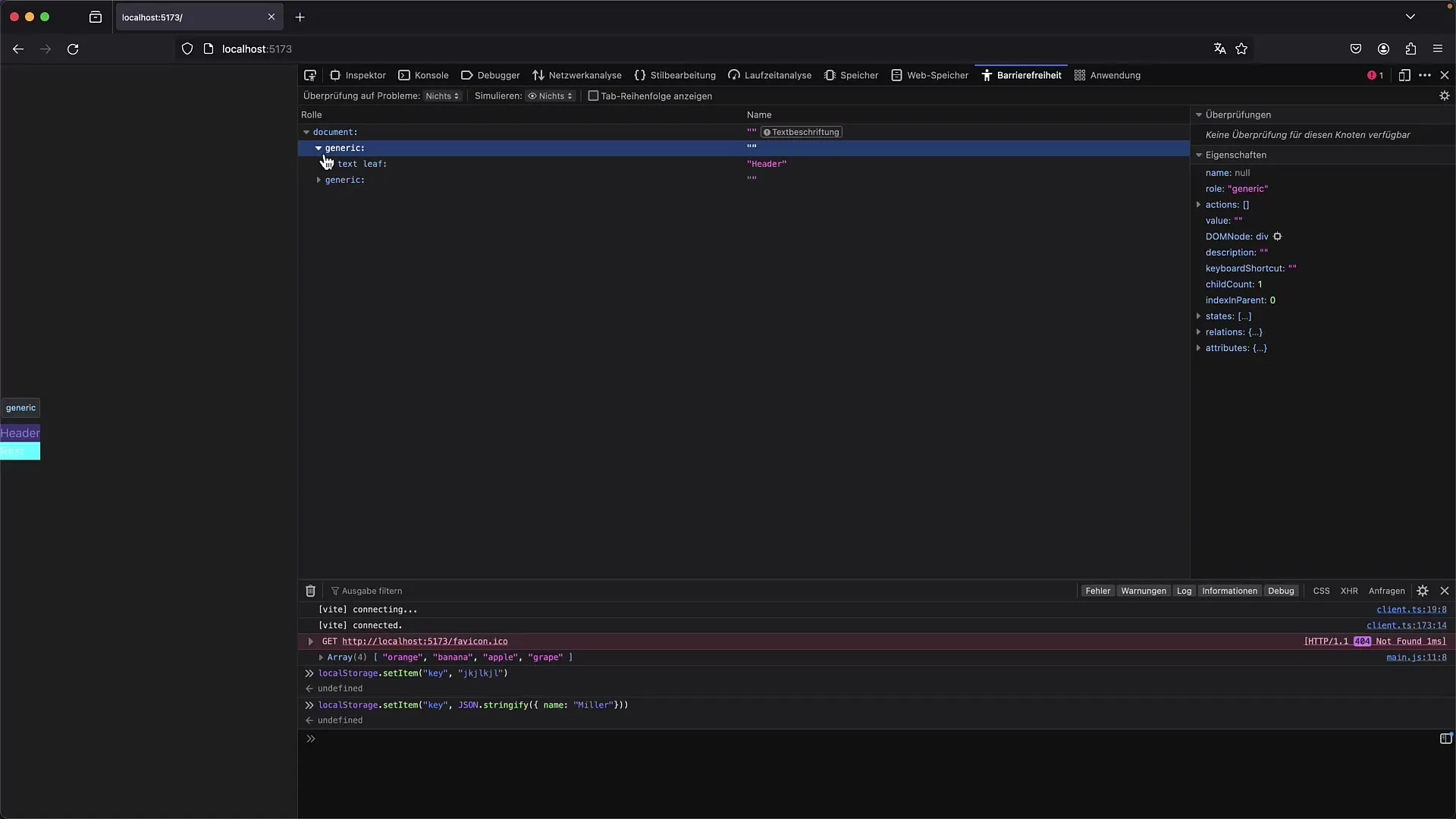This screenshot has width=1456, height=819.
Task: Toggle responsive design mode icon
Action: click(1404, 75)
